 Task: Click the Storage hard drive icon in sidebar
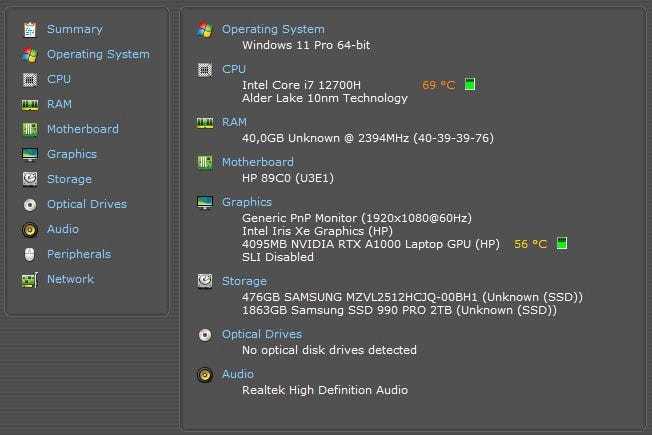pos(30,179)
